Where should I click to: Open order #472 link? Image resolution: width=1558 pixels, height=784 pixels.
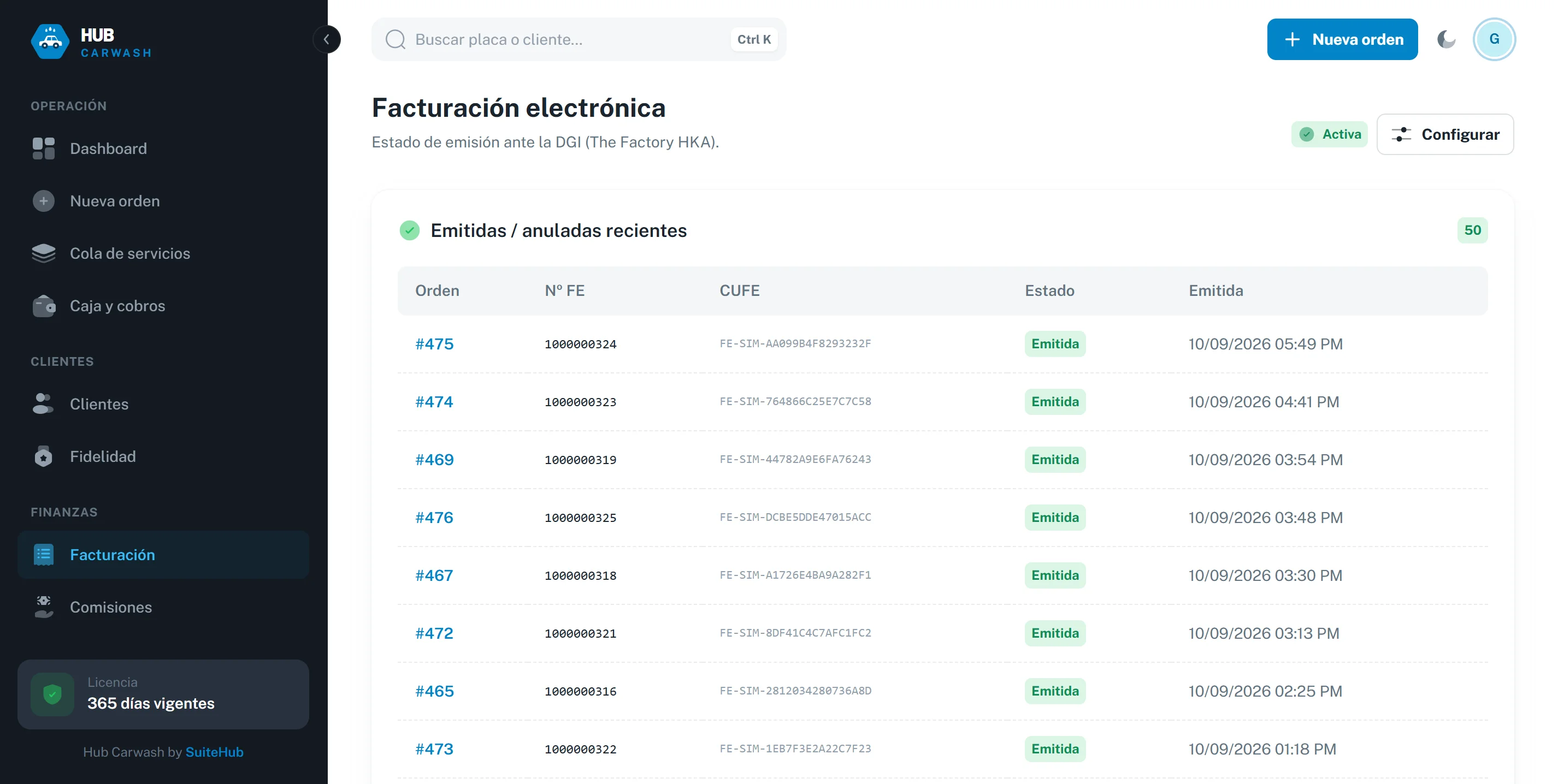click(434, 633)
